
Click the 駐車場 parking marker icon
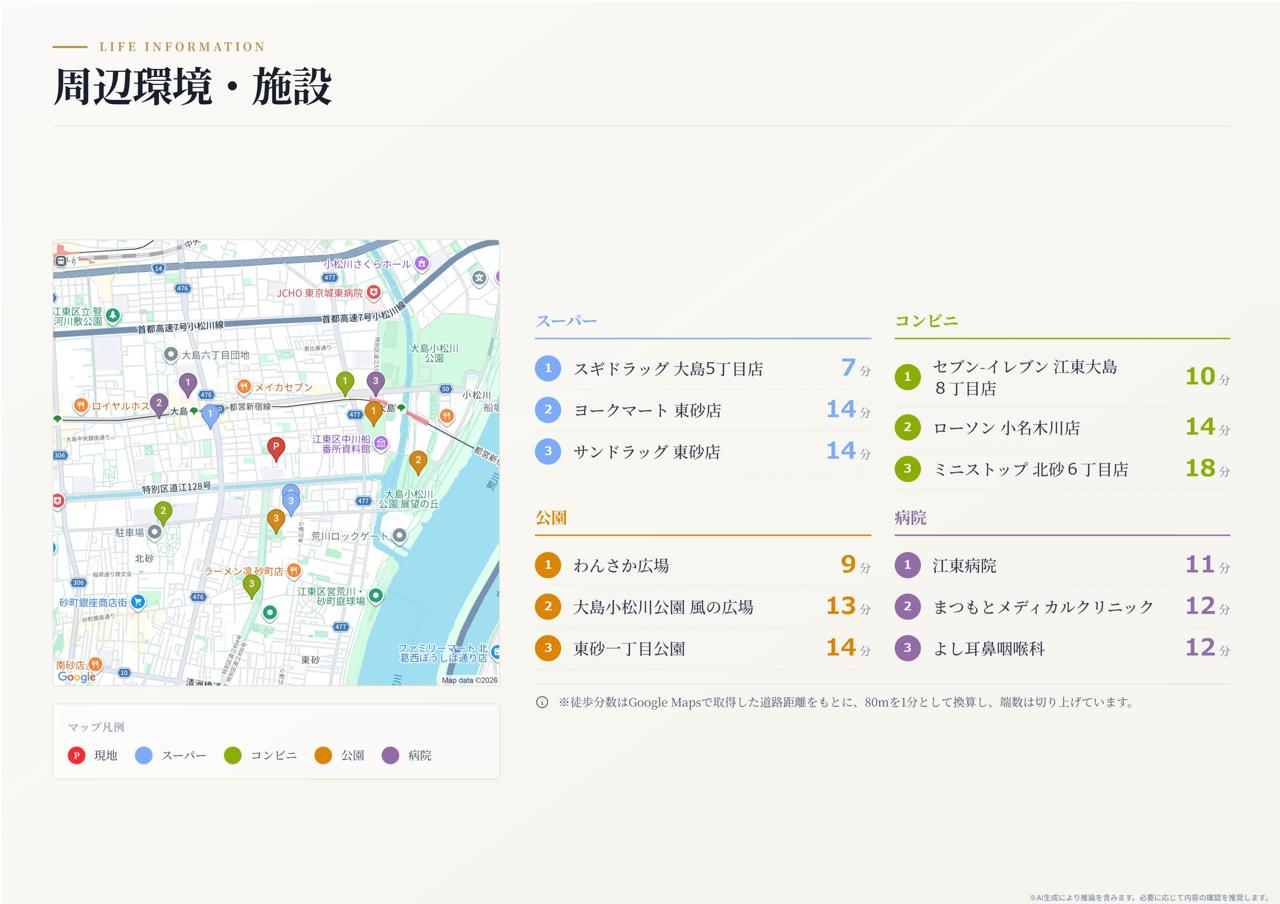pyautogui.click(x=154, y=533)
